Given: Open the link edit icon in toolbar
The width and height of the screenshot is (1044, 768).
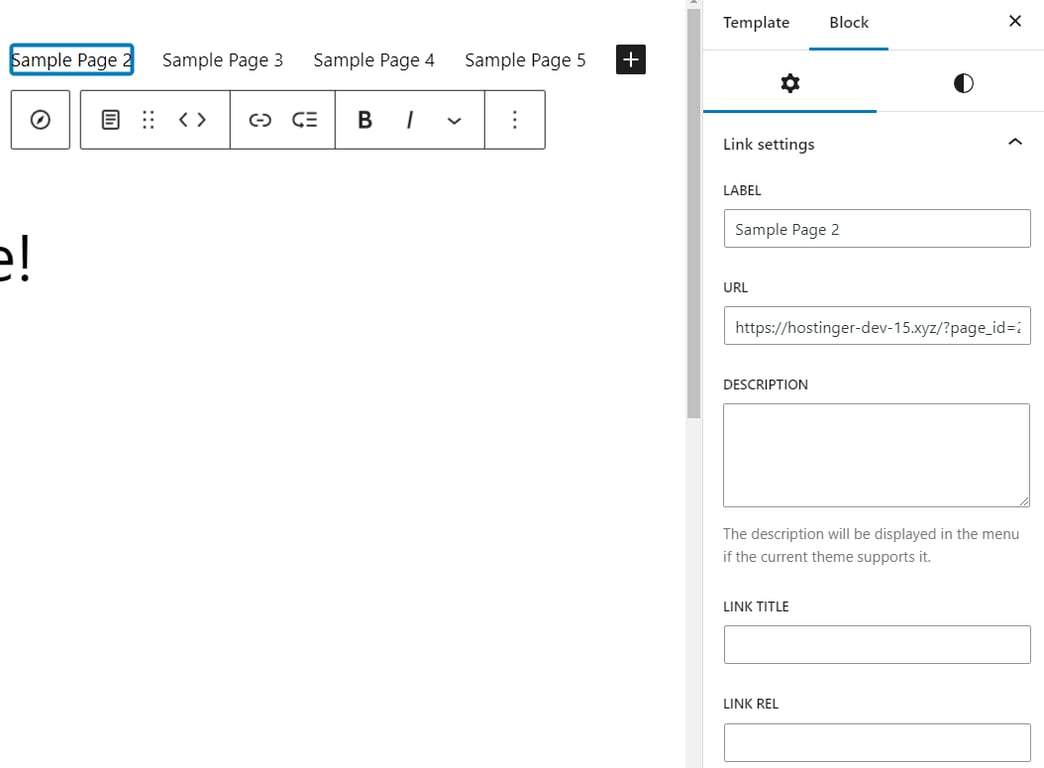Looking at the screenshot, I should coord(260,120).
